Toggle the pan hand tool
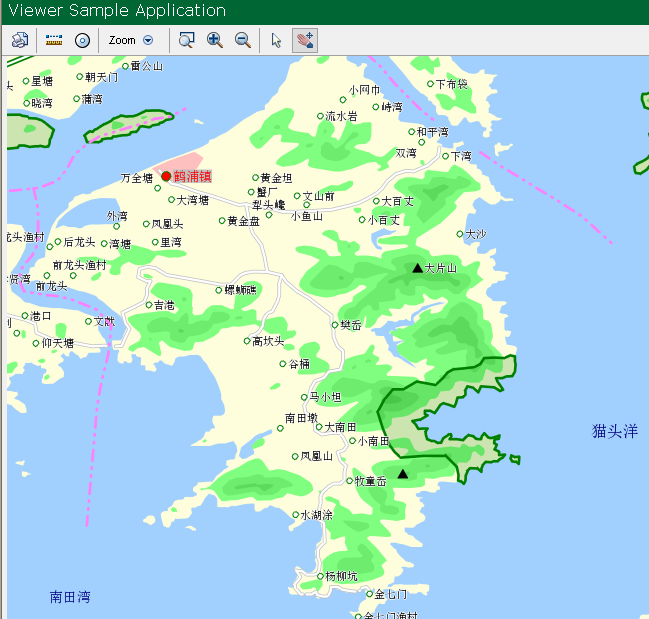Screen dimensions: 649x619 [x=305, y=40]
